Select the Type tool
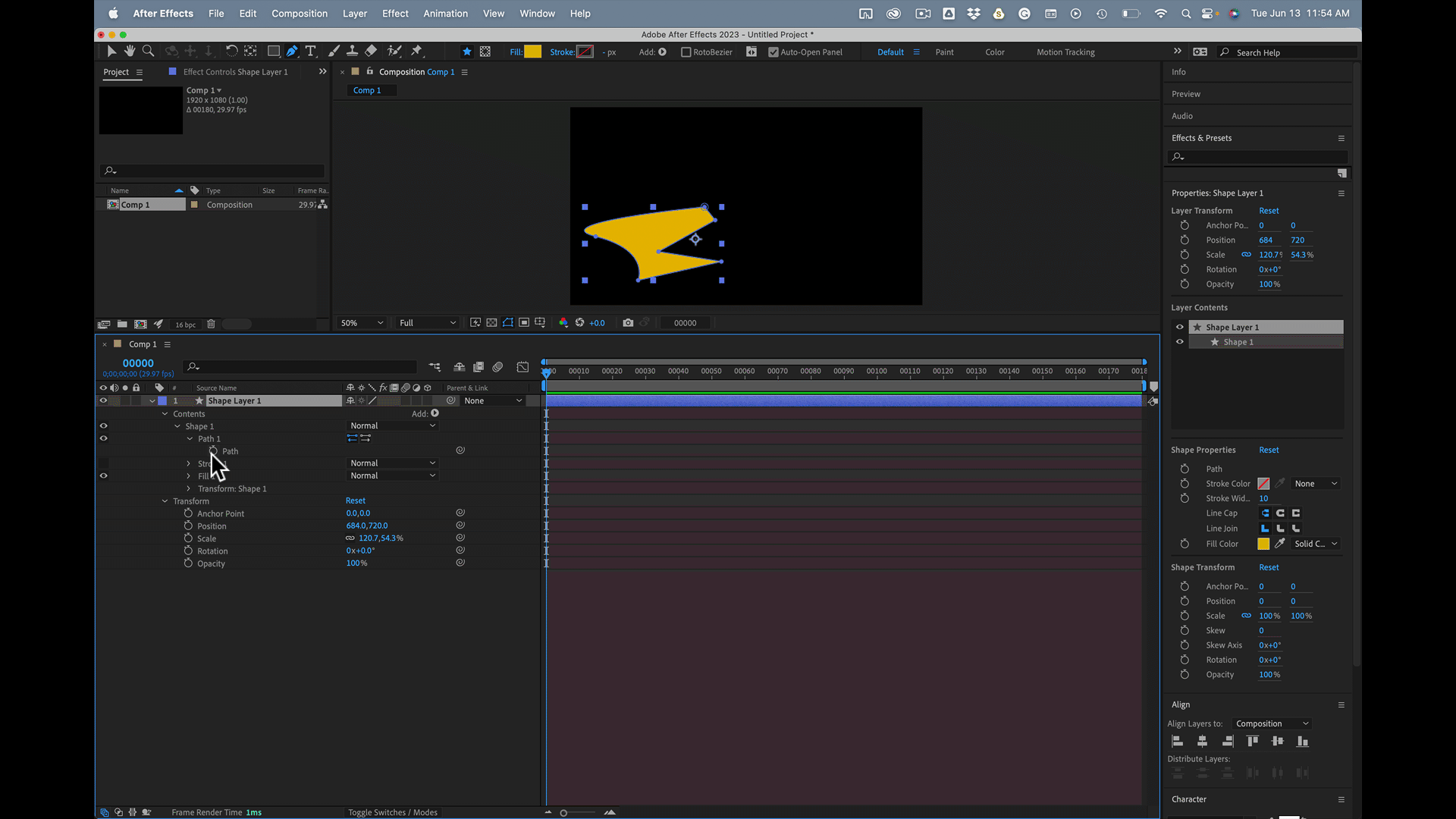This screenshot has height=819, width=1456. 310,51
